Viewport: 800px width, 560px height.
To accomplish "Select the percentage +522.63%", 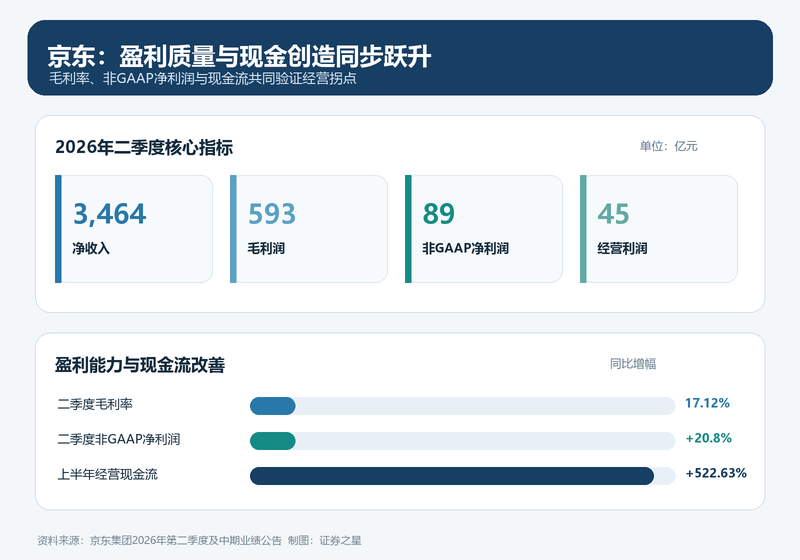I will [716, 473].
